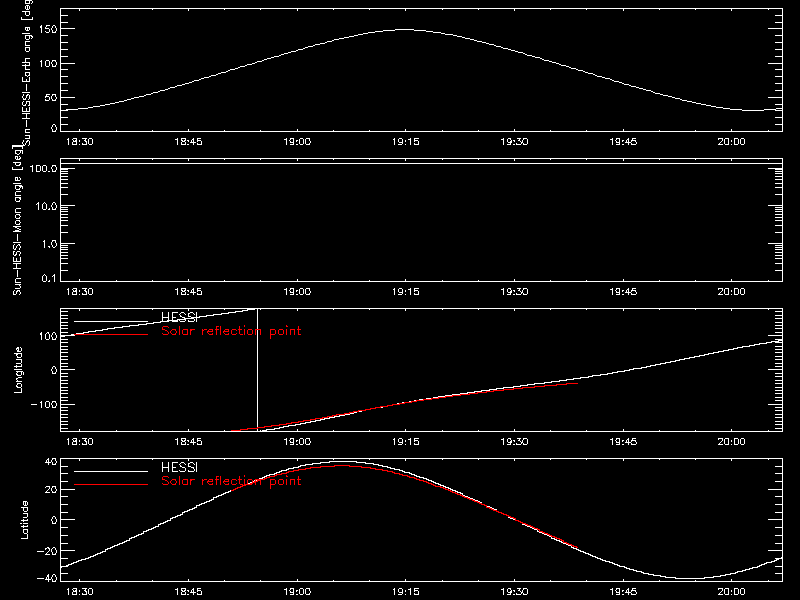Click red legend line sample in Latitude plot
The height and width of the screenshot is (600, 800).
111,484
